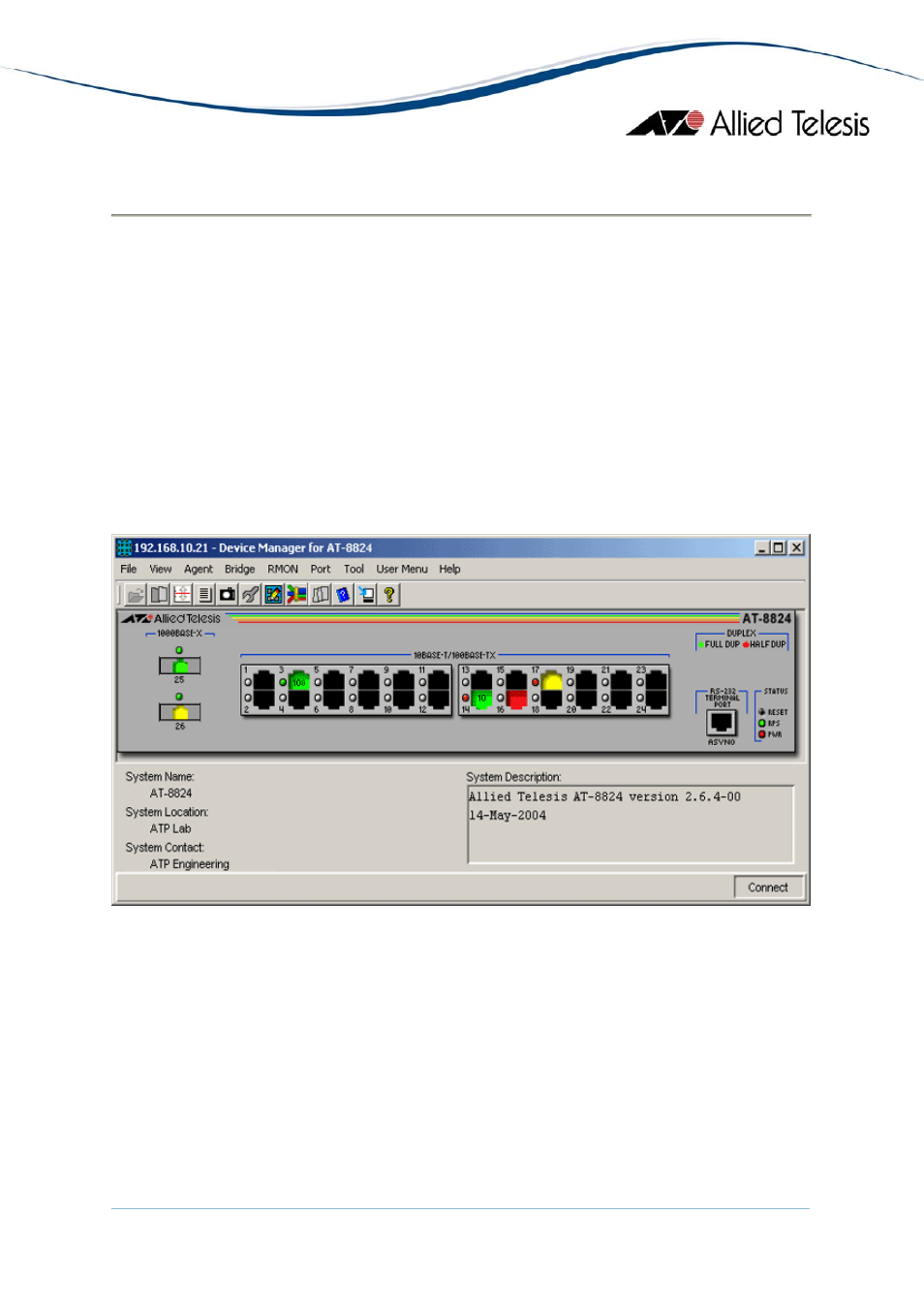Image resolution: width=924 pixels, height=1308 pixels.
Task: Click the toolbar icon with red horizontal line
Action: point(182,595)
